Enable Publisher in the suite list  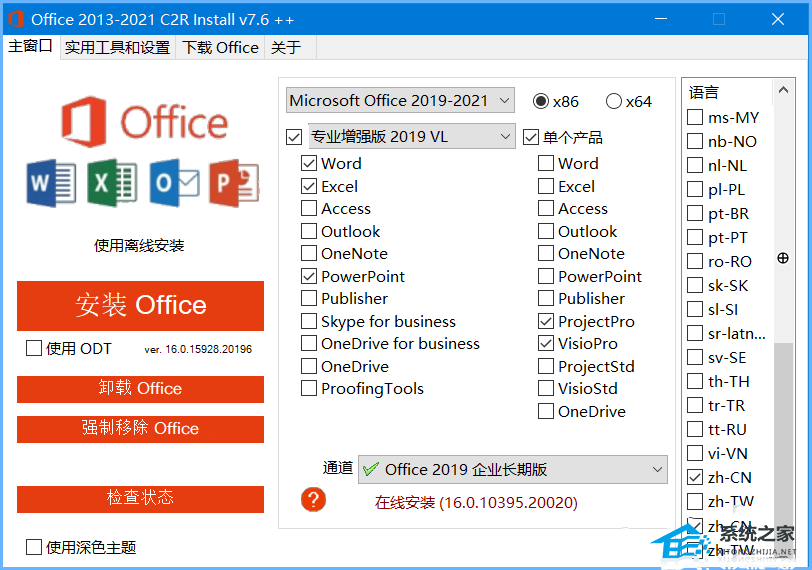point(309,298)
